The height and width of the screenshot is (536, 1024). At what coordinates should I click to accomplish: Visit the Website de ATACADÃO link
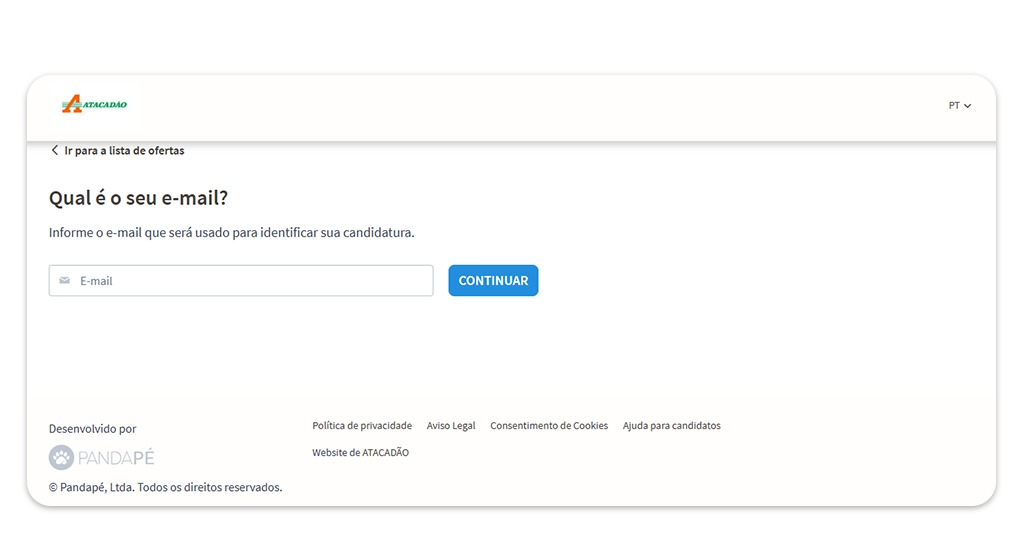360,452
